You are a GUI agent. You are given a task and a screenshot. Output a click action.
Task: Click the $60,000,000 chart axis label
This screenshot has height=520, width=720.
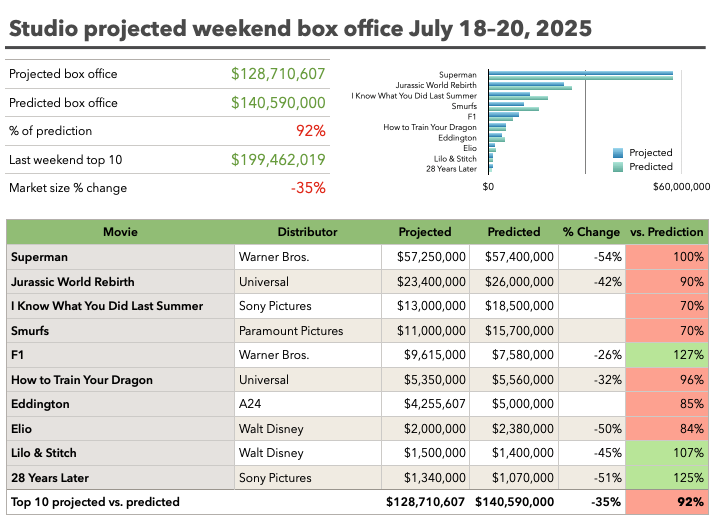(x=680, y=186)
